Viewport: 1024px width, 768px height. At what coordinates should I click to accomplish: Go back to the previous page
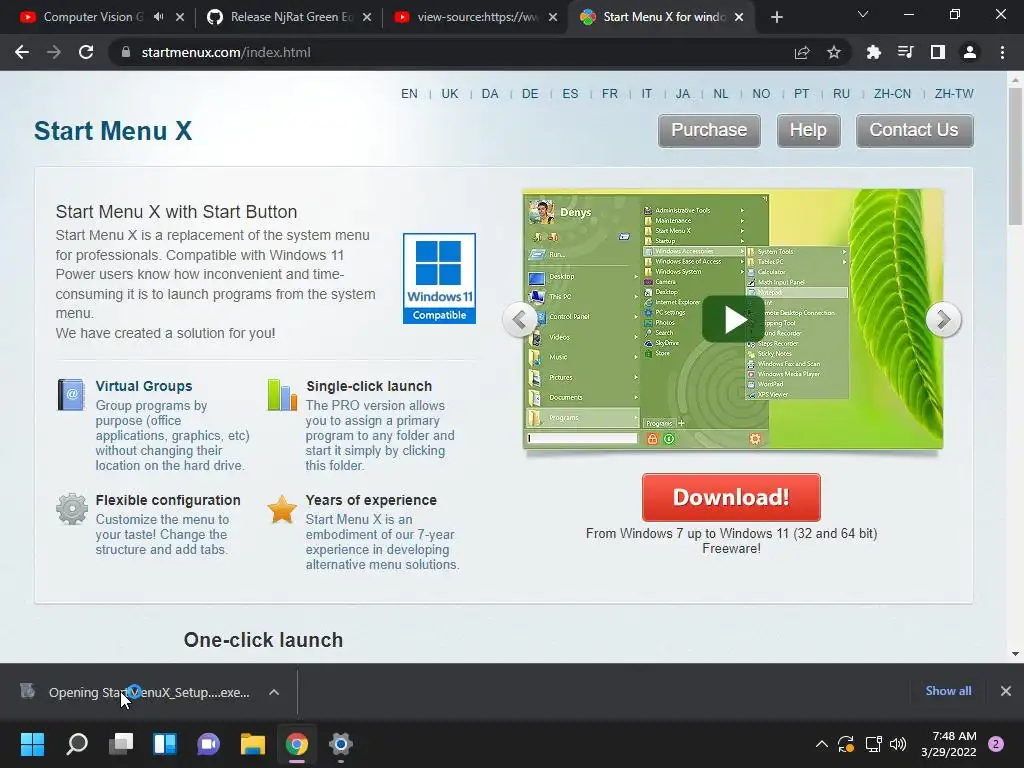[22, 52]
